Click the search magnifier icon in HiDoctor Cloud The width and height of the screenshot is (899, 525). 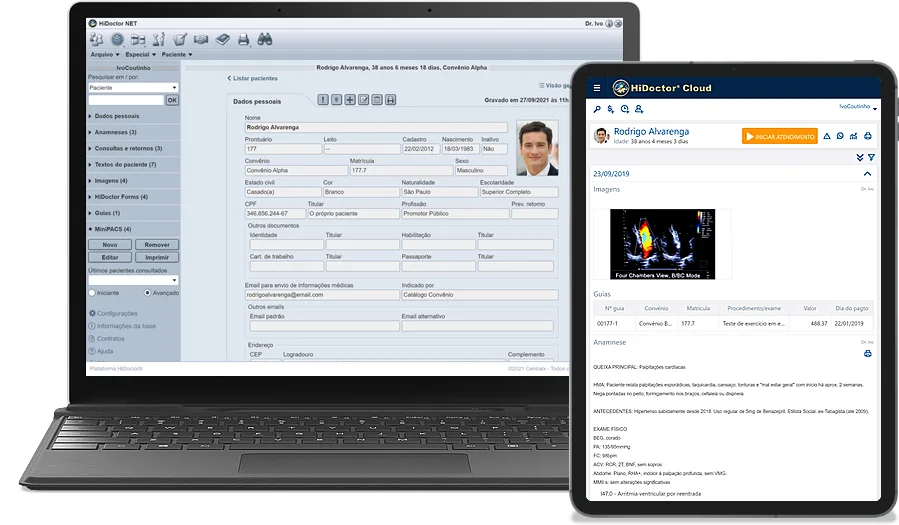click(x=597, y=109)
